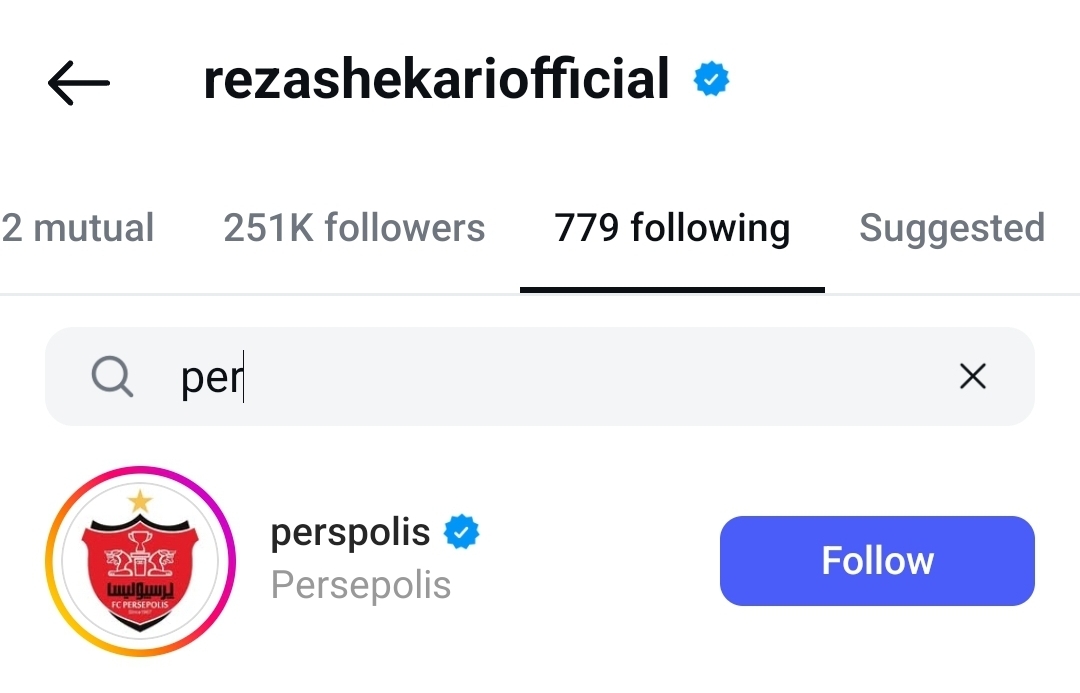This screenshot has width=1080, height=693.
Task: Show the Suggested tab
Action: click(x=952, y=228)
